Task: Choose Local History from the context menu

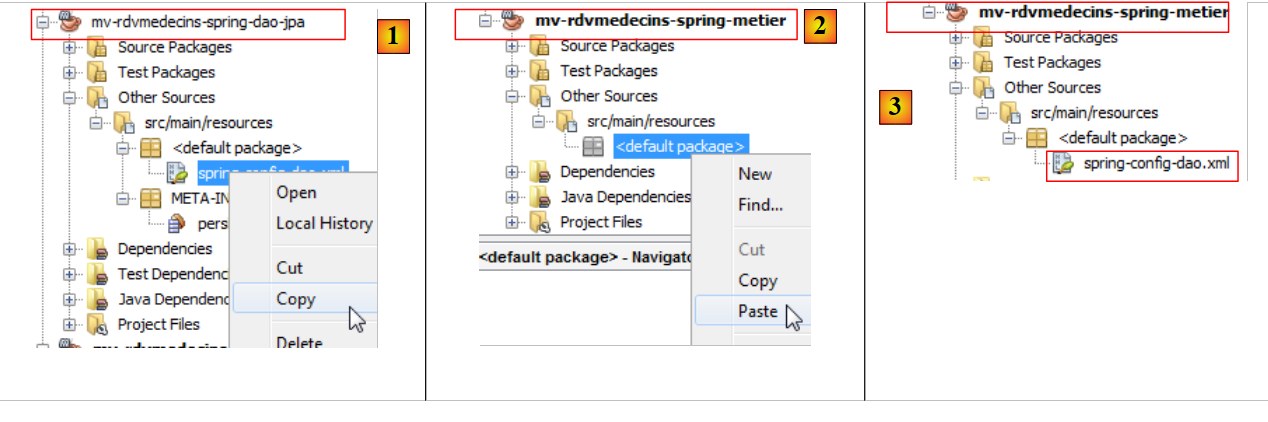Action: pyautogui.click(x=323, y=223)
